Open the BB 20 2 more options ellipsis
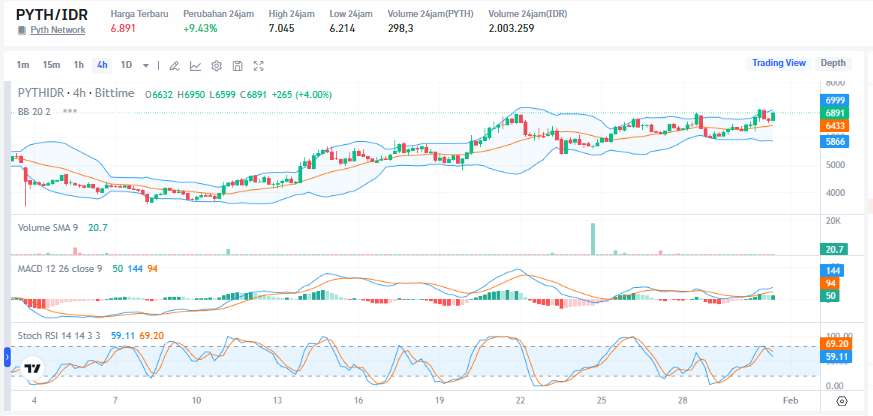The height and width of the screenshot is (416, 873). (x=69, y=111)
